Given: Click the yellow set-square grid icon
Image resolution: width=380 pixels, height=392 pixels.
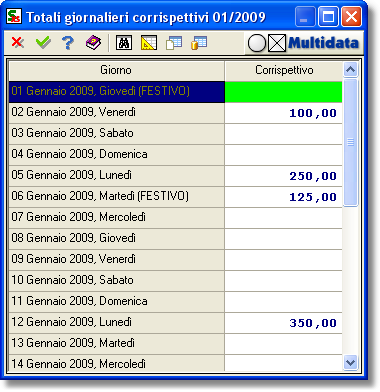Looking at the screenshot, I should coord(149,43).
